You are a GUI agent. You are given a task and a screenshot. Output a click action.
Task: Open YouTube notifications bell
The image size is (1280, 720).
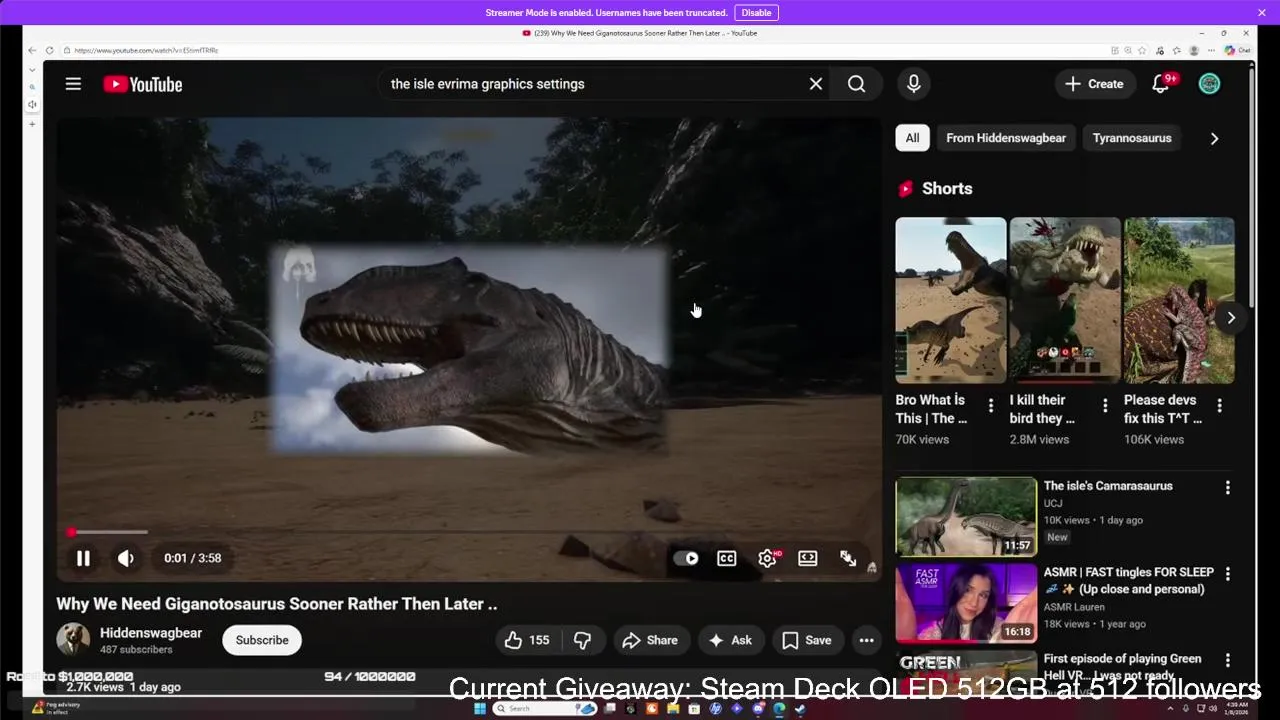pos(1160,84)
